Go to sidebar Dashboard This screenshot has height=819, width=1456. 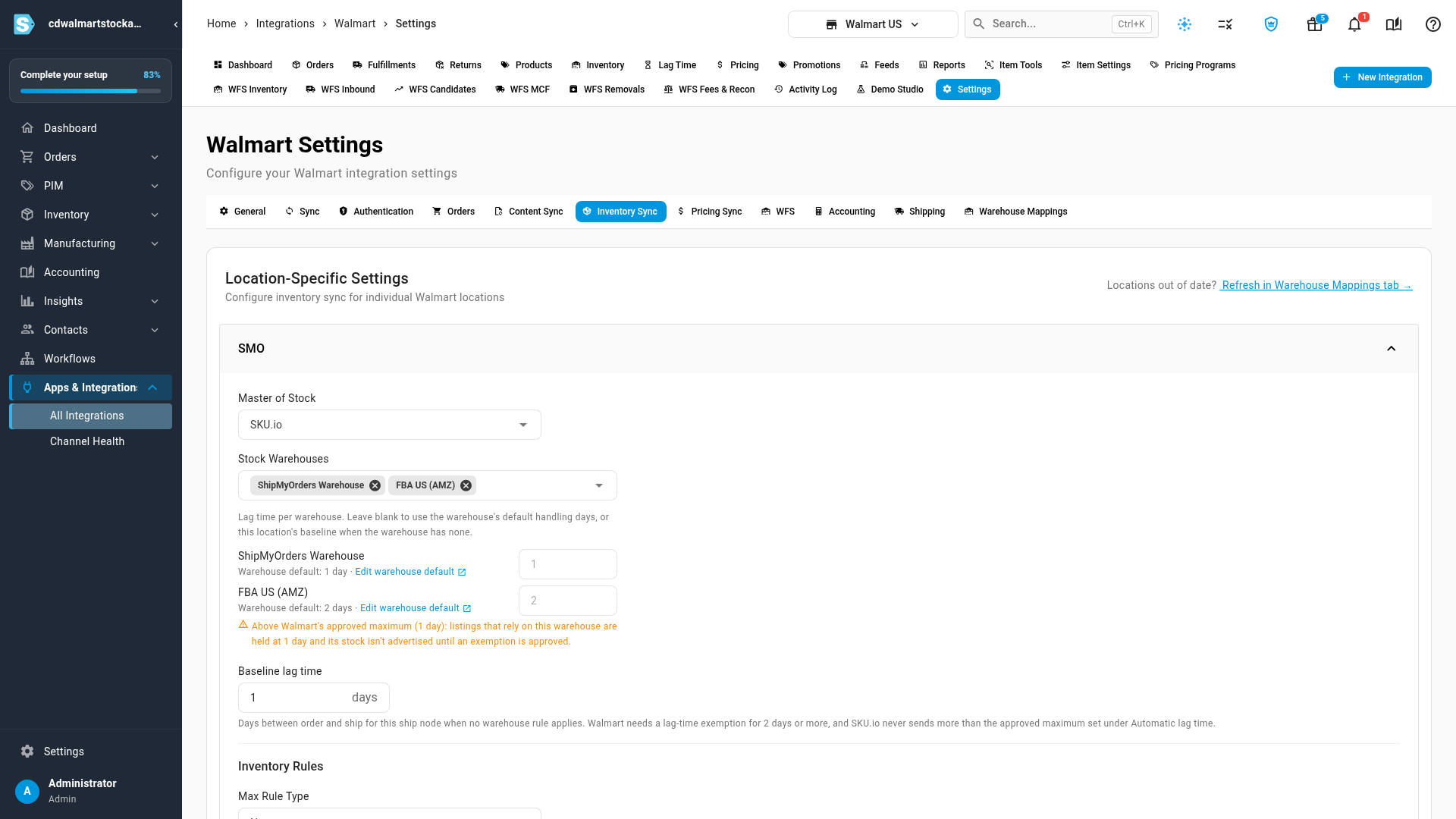pyautogui.click(x=90, y=128)
